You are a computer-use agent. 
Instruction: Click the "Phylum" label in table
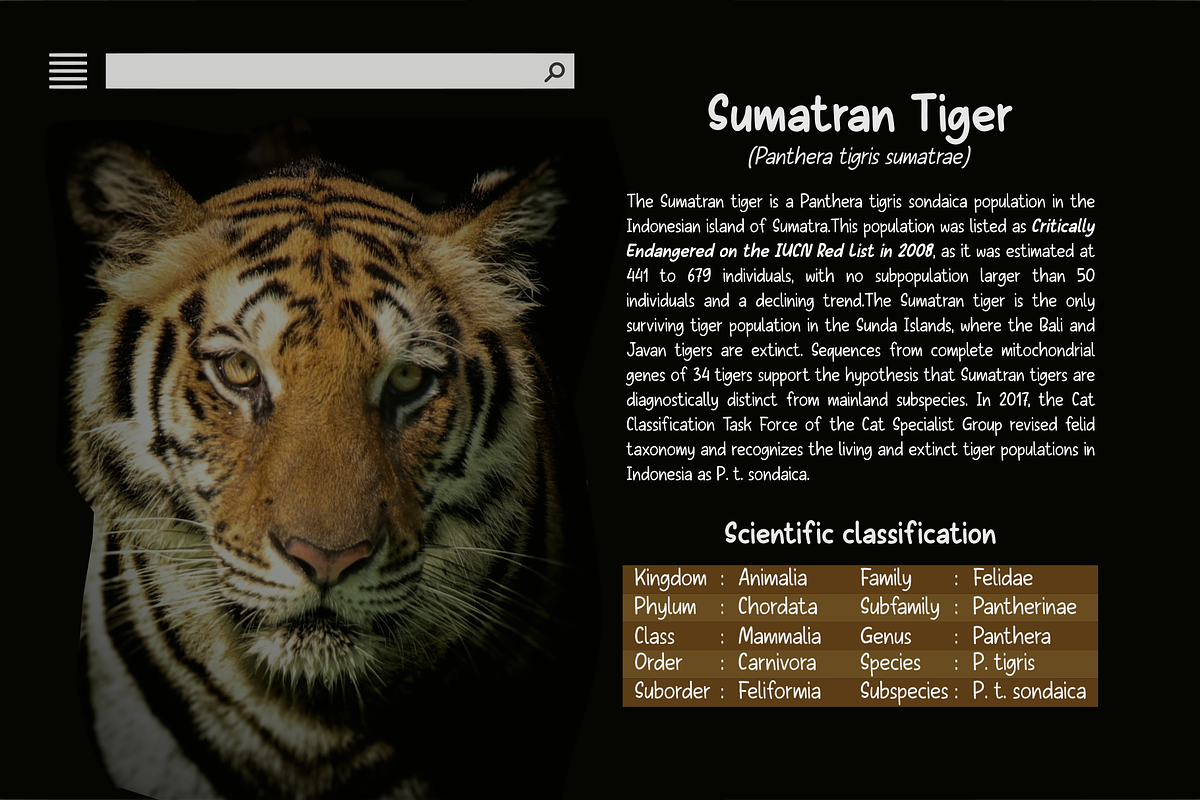click(x=665, y=606)
